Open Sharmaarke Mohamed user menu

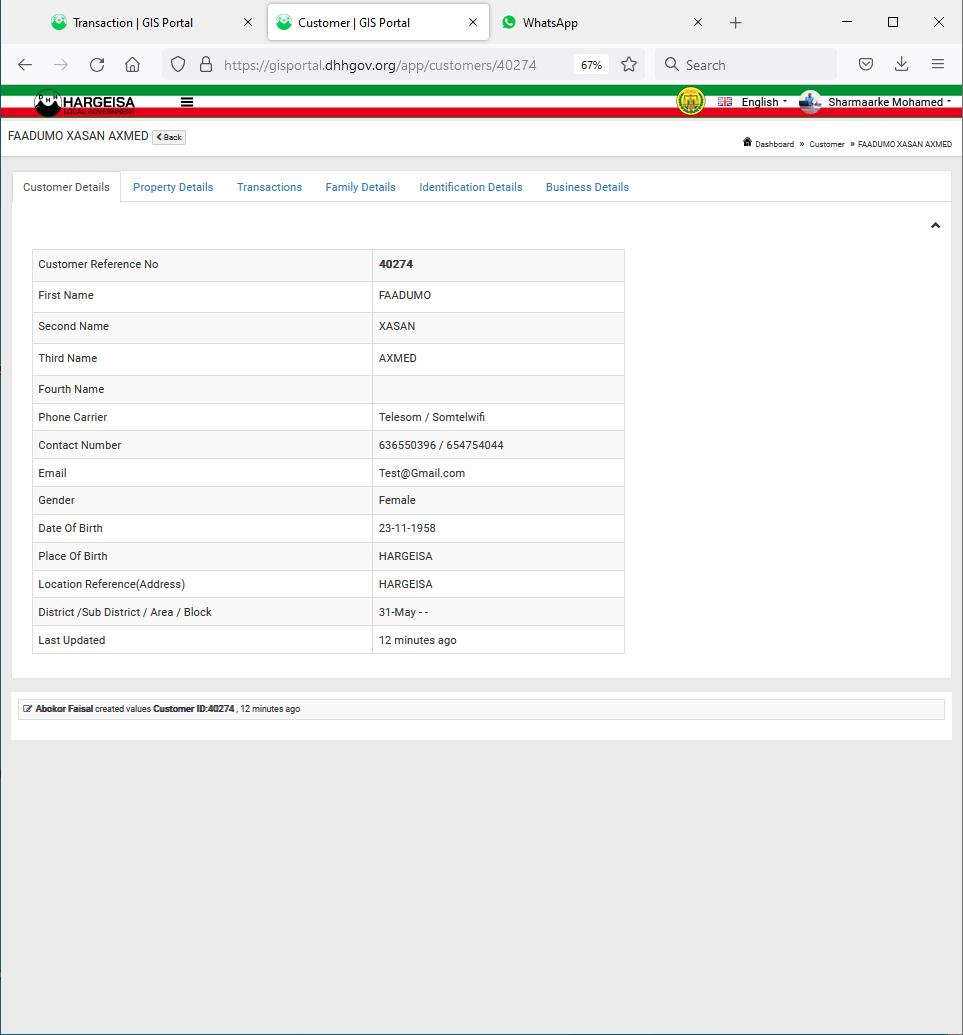[889, 102]
